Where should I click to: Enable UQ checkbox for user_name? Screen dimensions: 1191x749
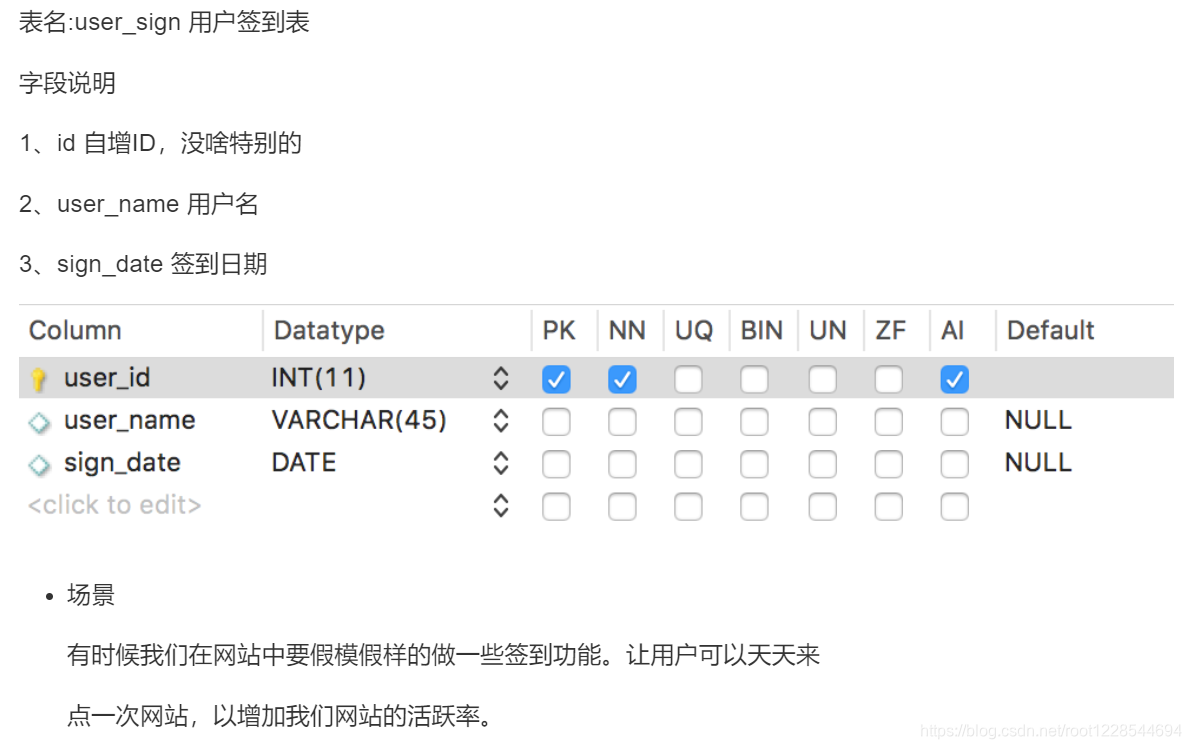[x=688, y=422]
